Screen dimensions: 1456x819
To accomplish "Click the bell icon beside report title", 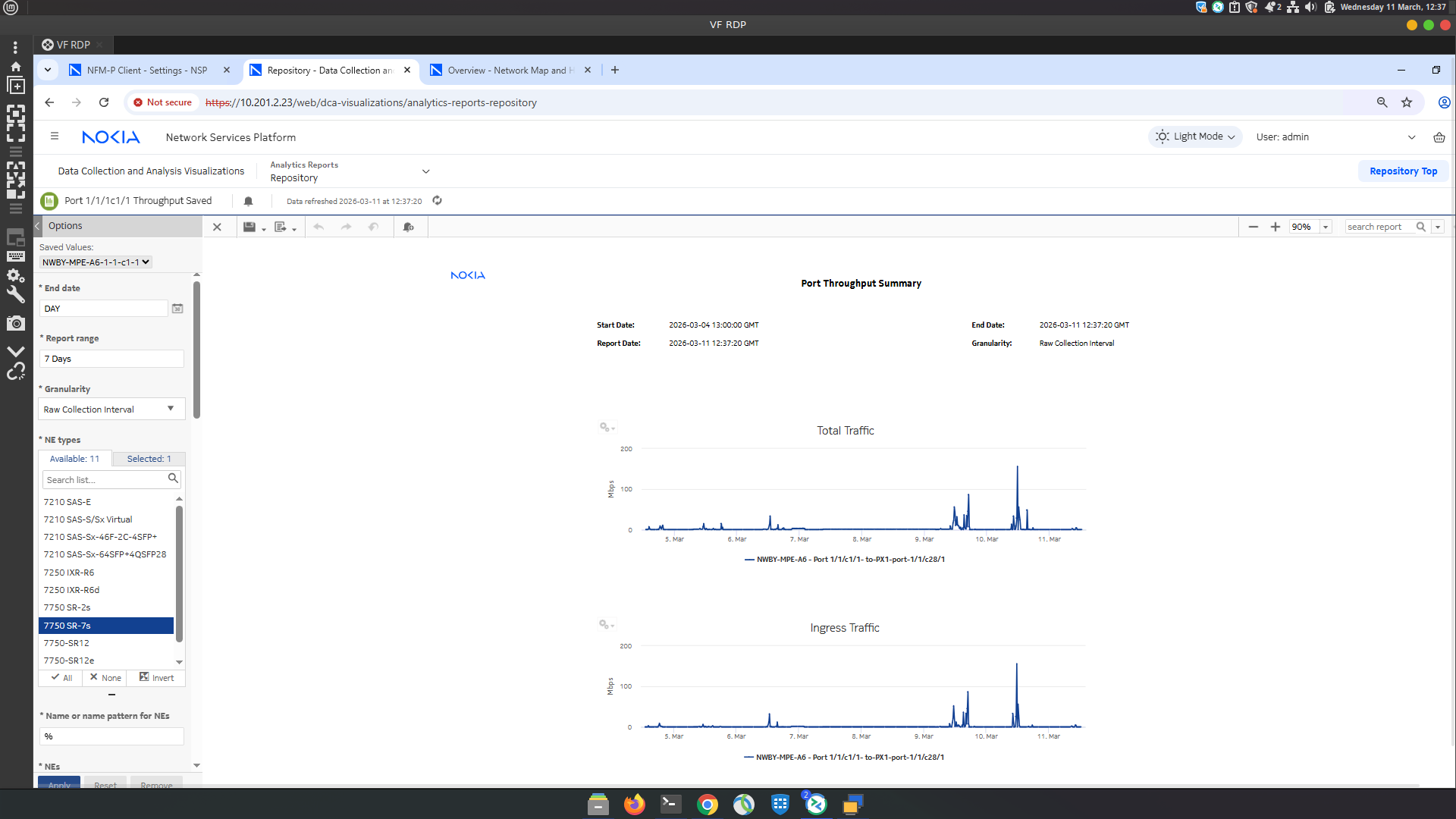I will (248, 201).
